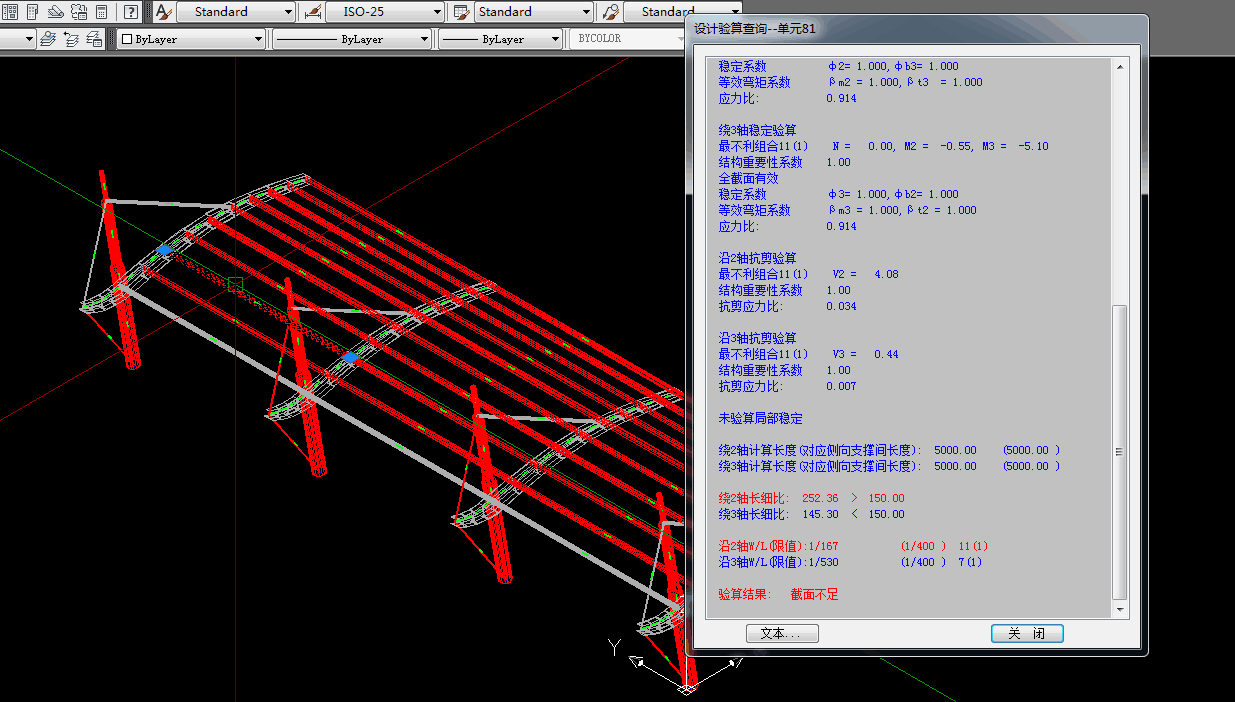Open the ByLayer linetype dropdown
1235x702 pixels.
pos(352,39)
